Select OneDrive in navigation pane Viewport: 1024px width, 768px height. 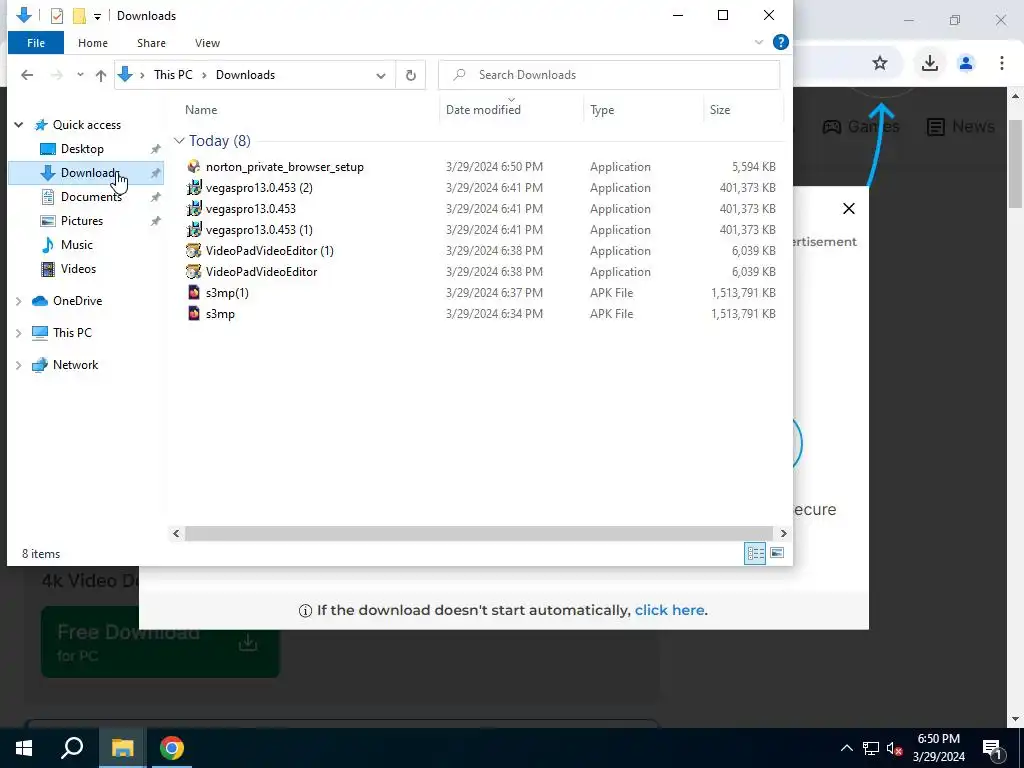77,301
